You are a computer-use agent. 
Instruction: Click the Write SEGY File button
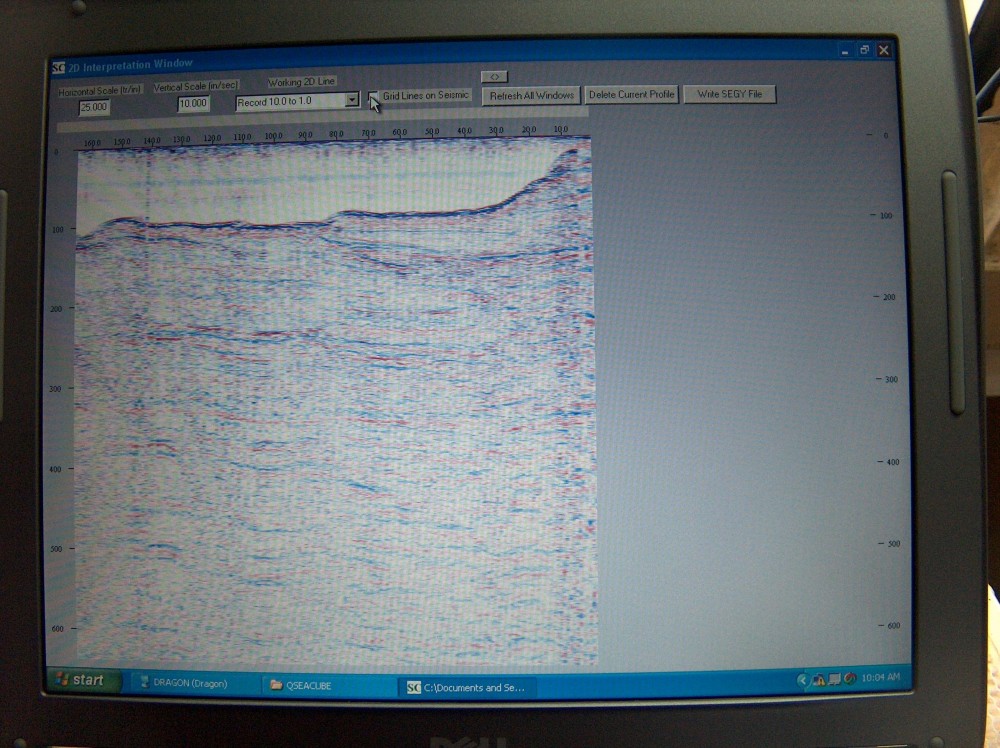click(730, 94)
